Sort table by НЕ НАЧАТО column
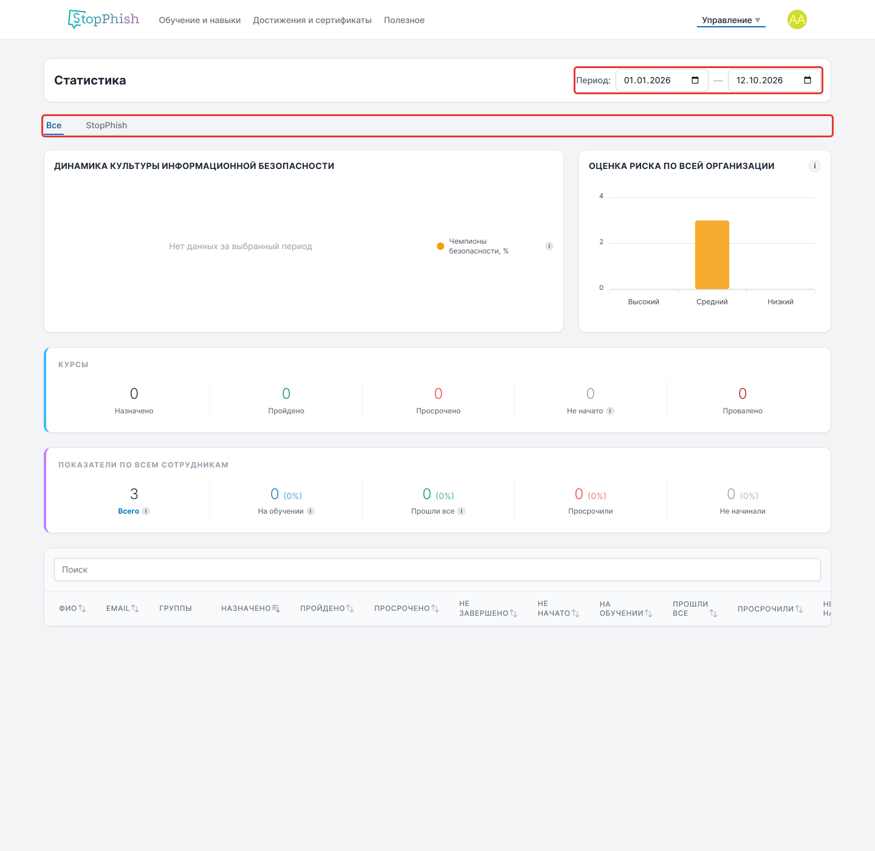The image size is (875, 851). 575,613
